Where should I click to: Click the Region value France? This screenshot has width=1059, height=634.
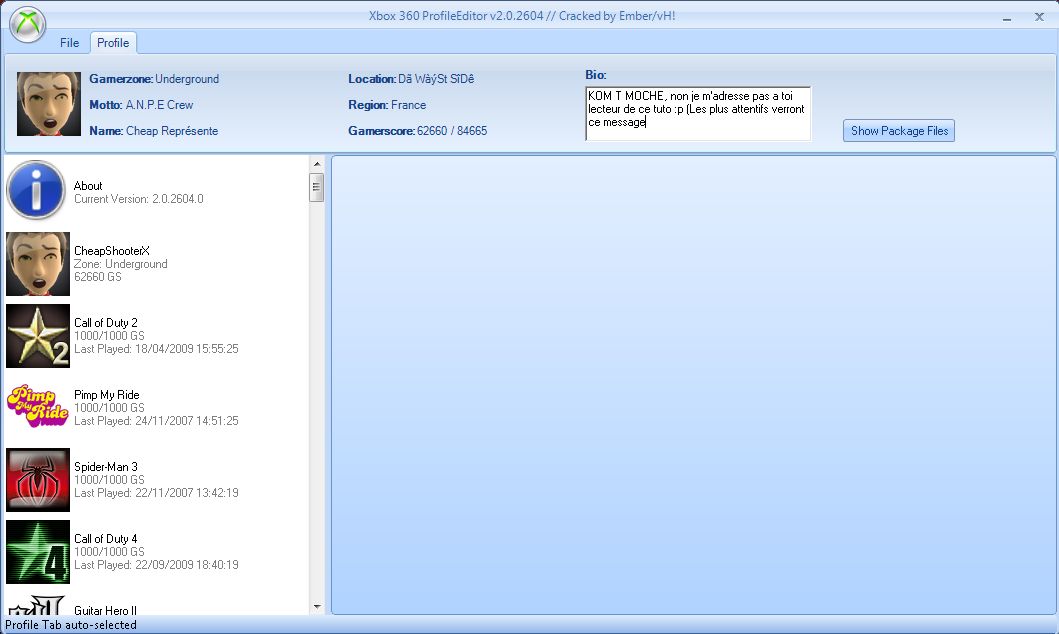coord(409,105)
